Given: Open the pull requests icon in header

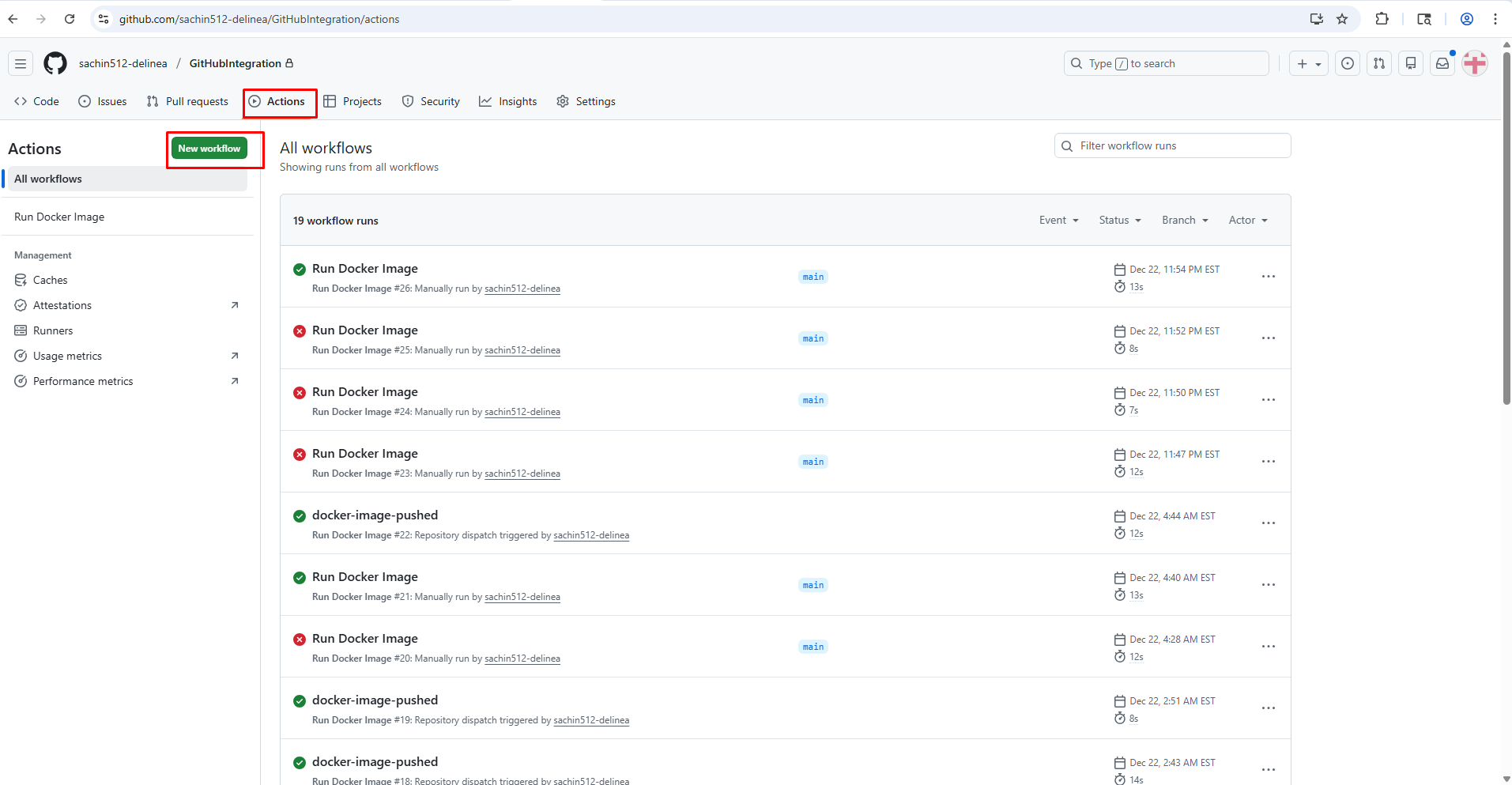Looking at the screenshot, I should [x=1379, y=63].
